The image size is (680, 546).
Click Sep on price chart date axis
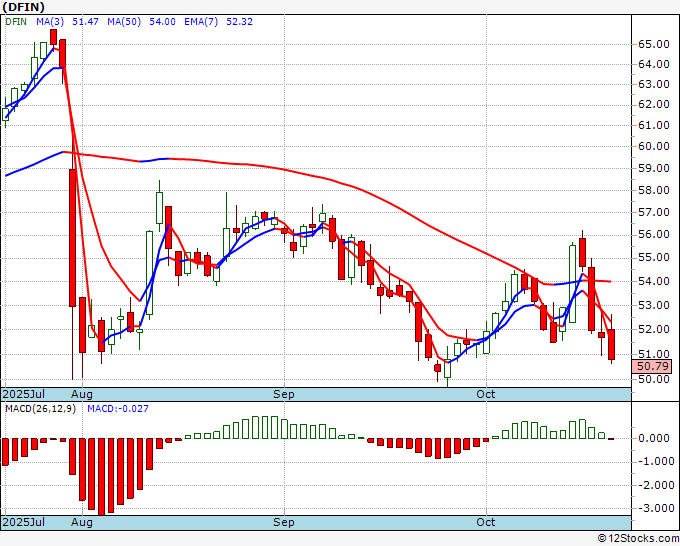click(284, 394)
